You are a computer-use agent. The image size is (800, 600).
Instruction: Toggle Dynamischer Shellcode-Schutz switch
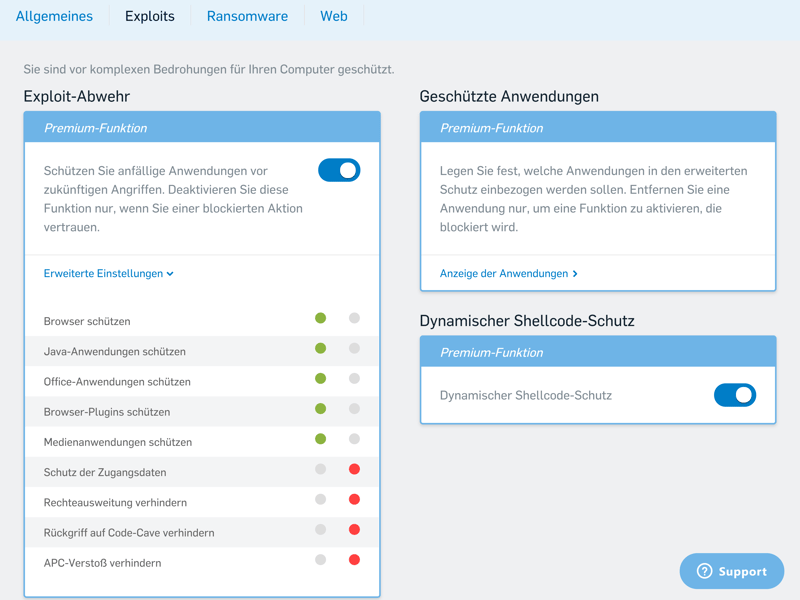pyautogui.click(x=735, y=395)
